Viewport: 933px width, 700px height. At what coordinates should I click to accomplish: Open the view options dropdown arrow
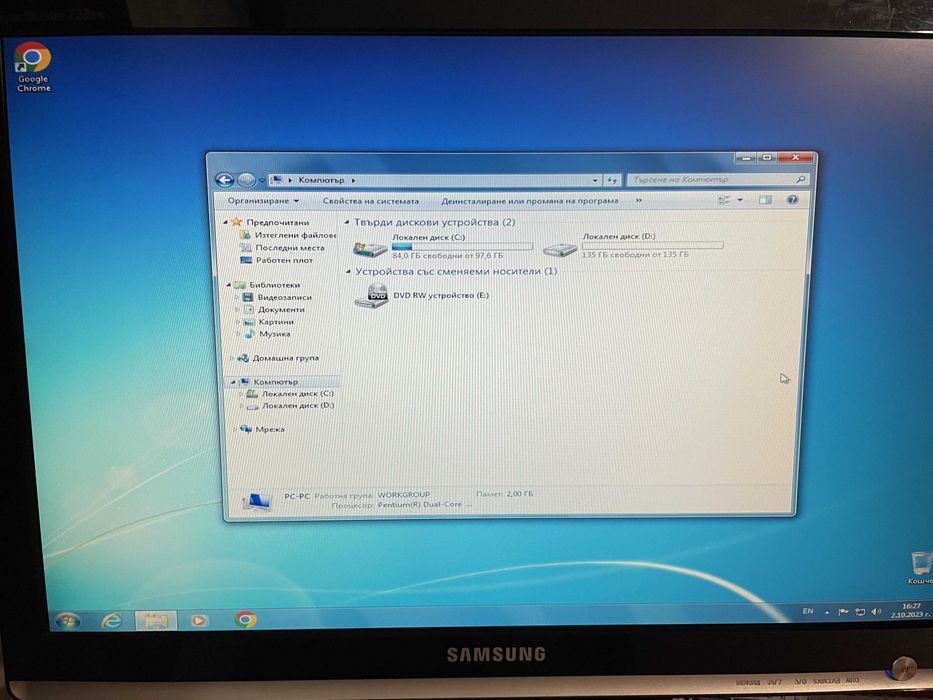click(x=740, y=200)
